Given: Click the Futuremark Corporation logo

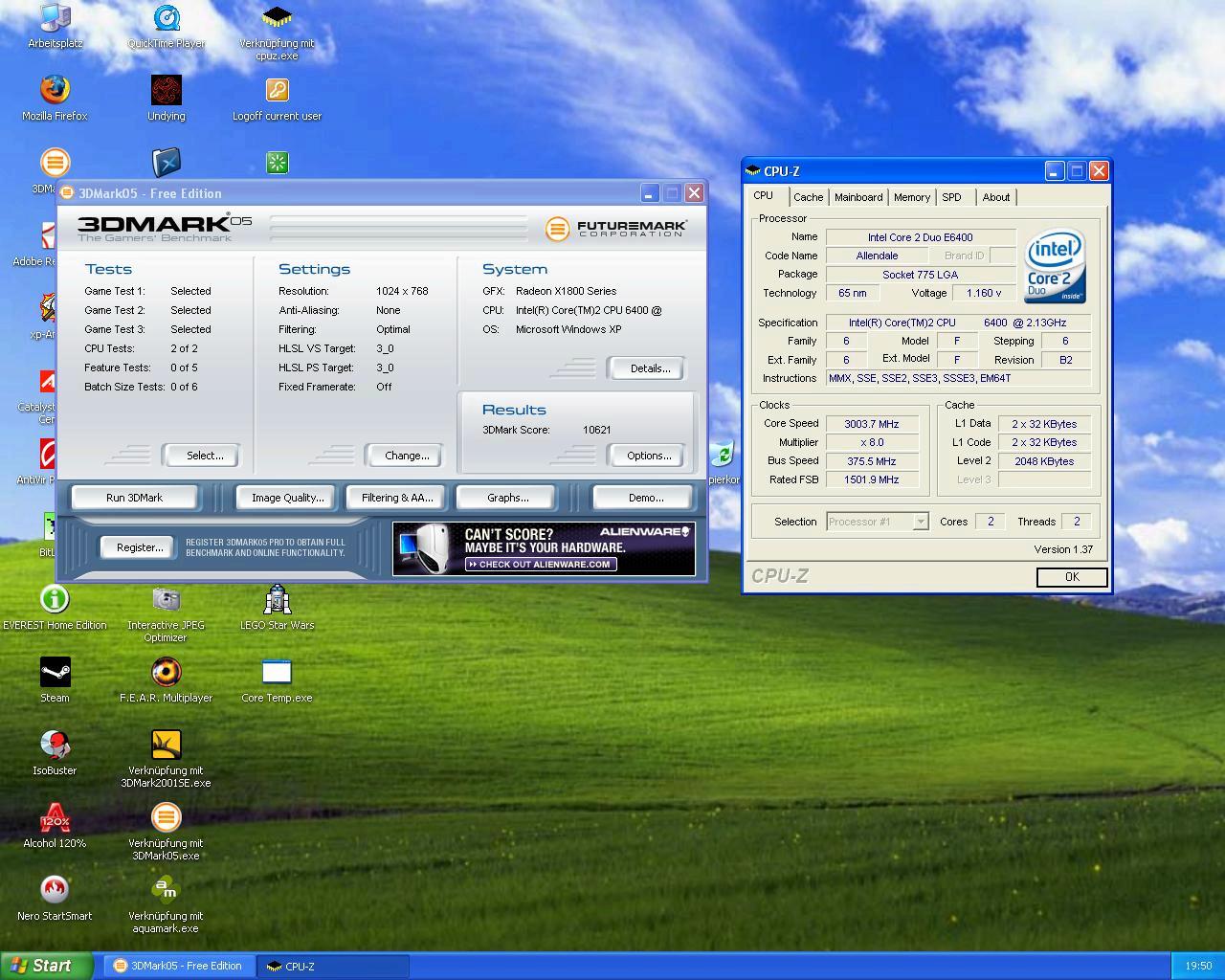Looking at the screenshot, I should tap(616, 229).
